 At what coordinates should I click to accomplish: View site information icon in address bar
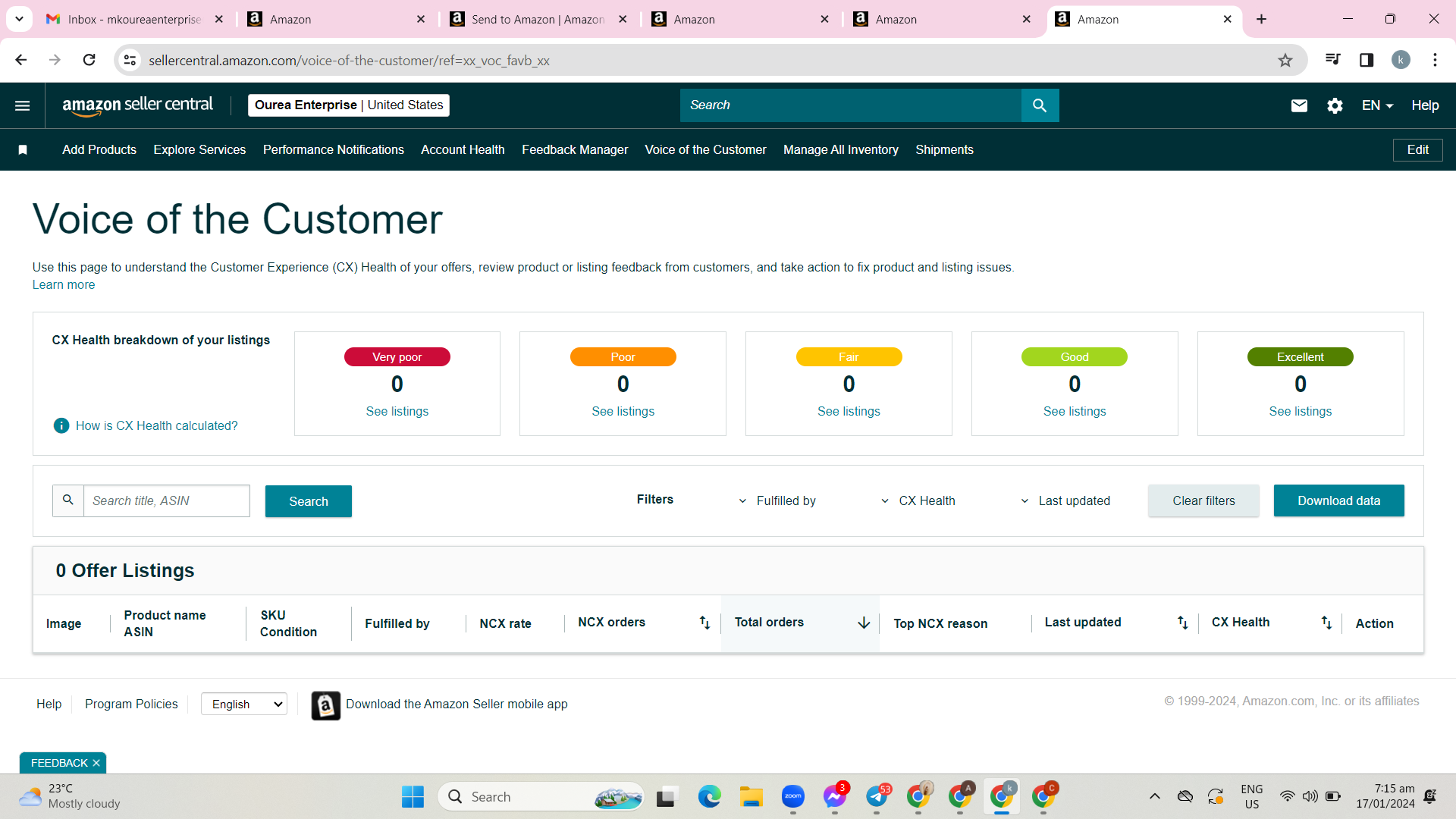click(130, 61)
